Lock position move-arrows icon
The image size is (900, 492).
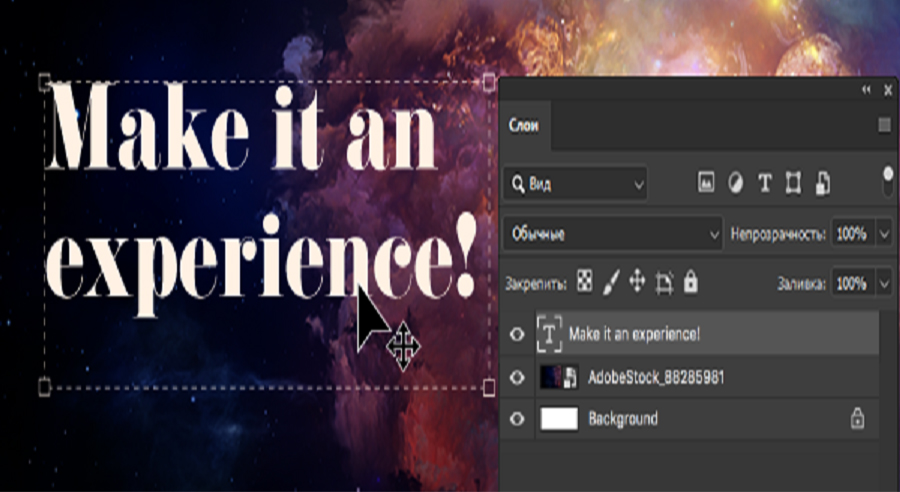pyautogui.click(x=637, y=283)
